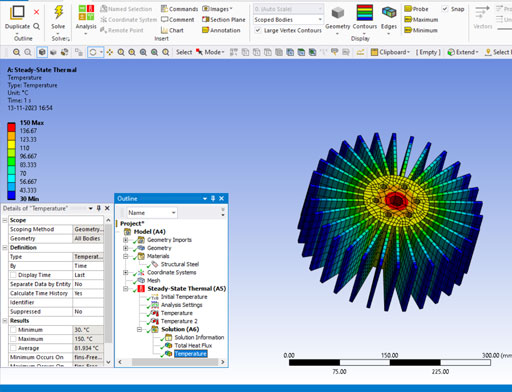Click the Annotation tool
512x392 pixels.
pyautogui.click(x=221, y=30)
